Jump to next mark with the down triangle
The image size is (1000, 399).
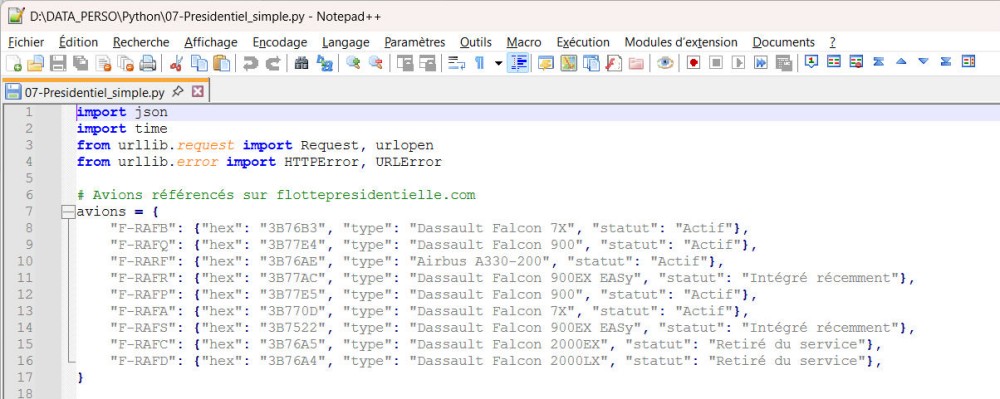point(923,62)
